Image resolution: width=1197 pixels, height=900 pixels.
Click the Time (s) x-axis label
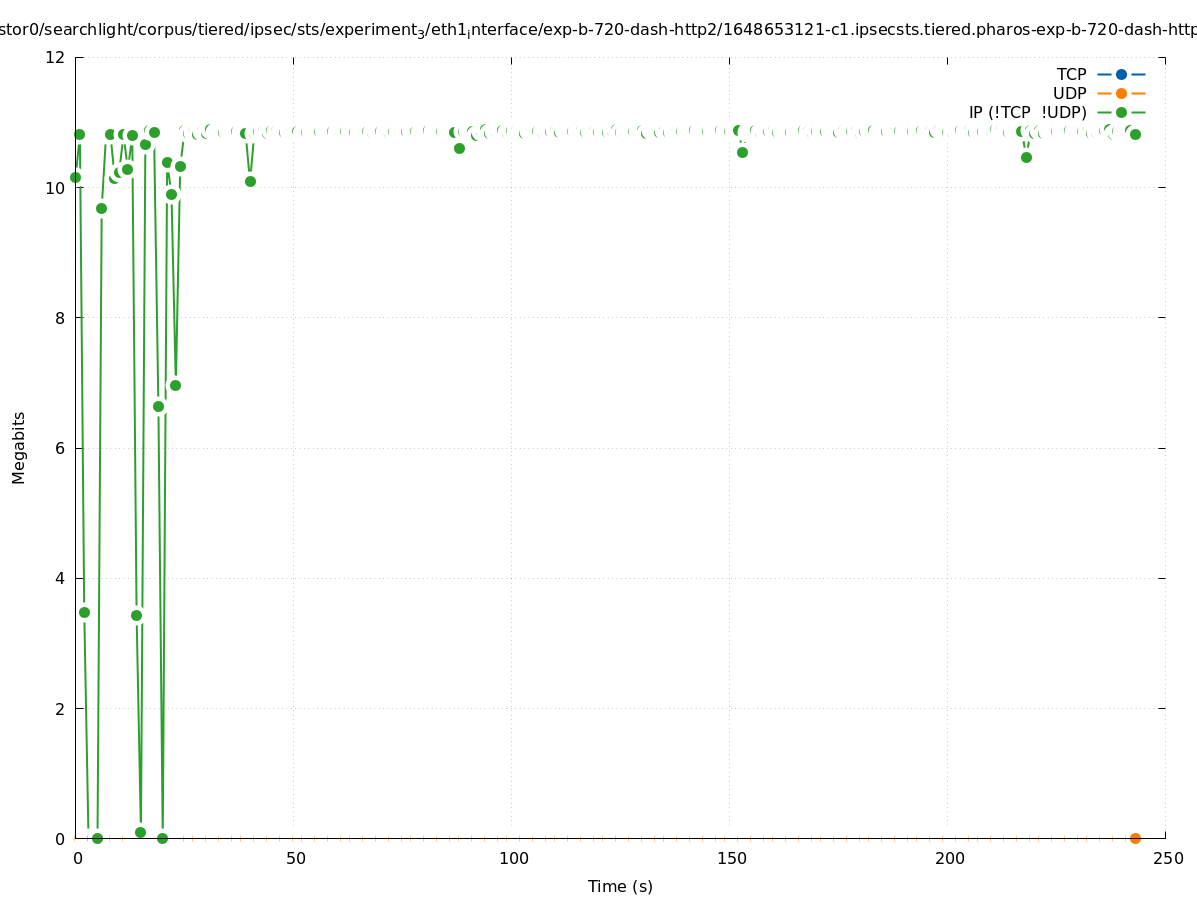pyautogui.click(x=620, y=886)
